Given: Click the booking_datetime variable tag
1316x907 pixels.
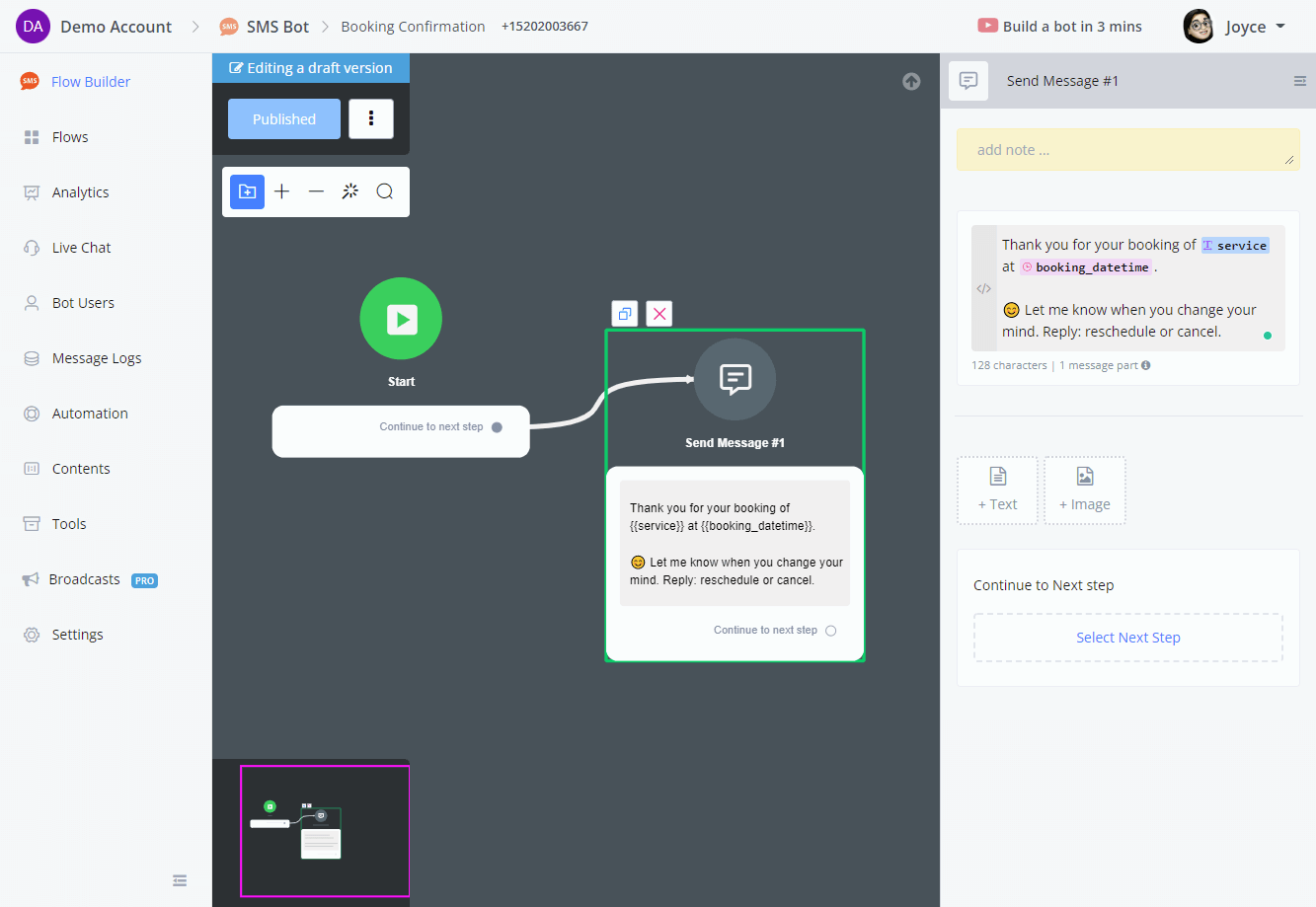Looking at the screenshot, I should [1085, 266].
